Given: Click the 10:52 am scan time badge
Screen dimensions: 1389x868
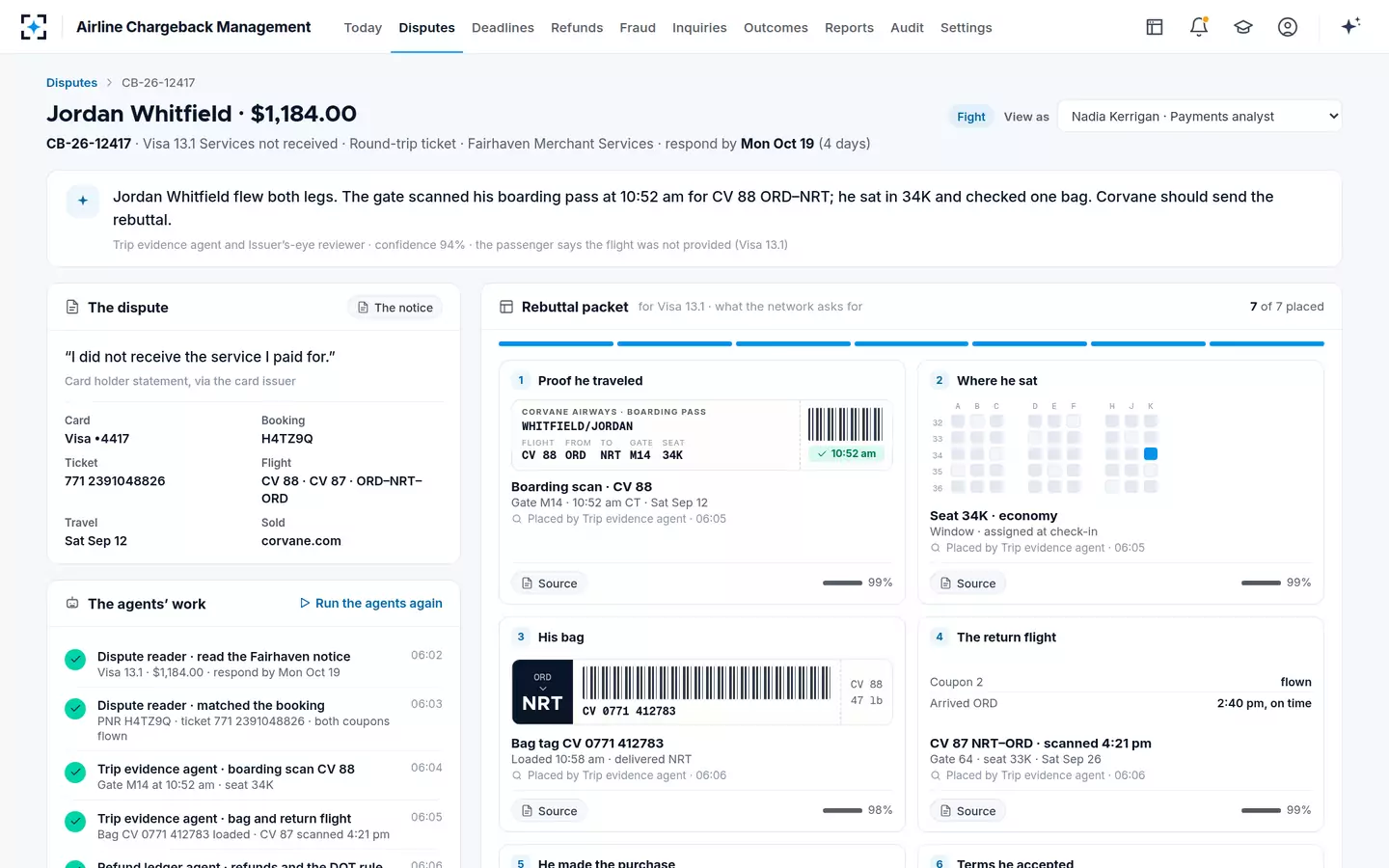Looking at the screenshot, I should point(846,453).
